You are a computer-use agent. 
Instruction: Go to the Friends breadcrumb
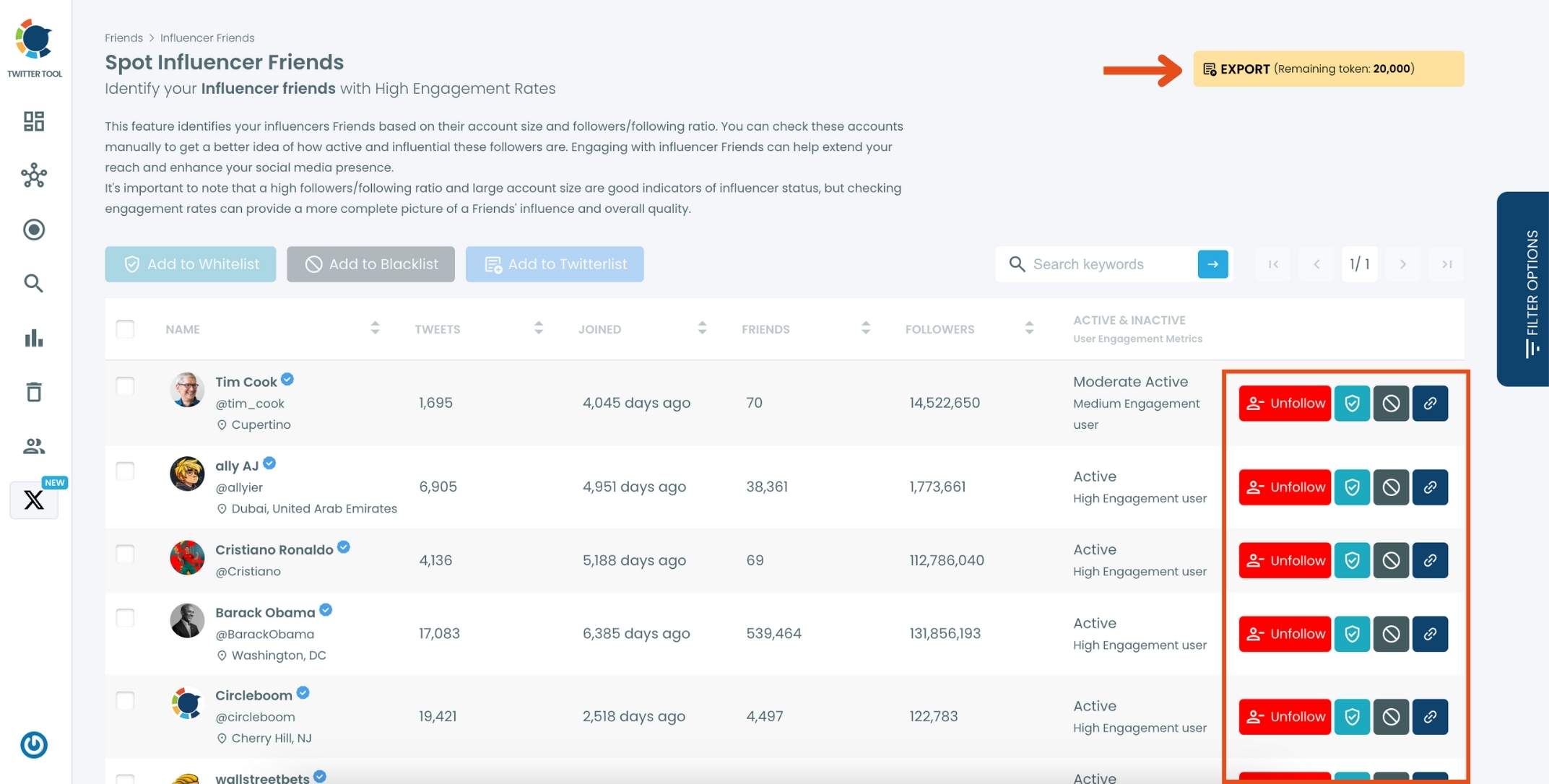click(x=123, y=38)
